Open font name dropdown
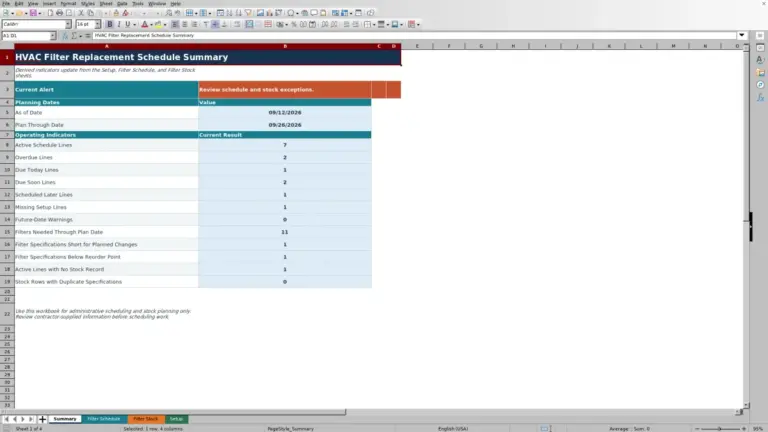Viewport: 768px width, 432px height. (x=68, y=24)
